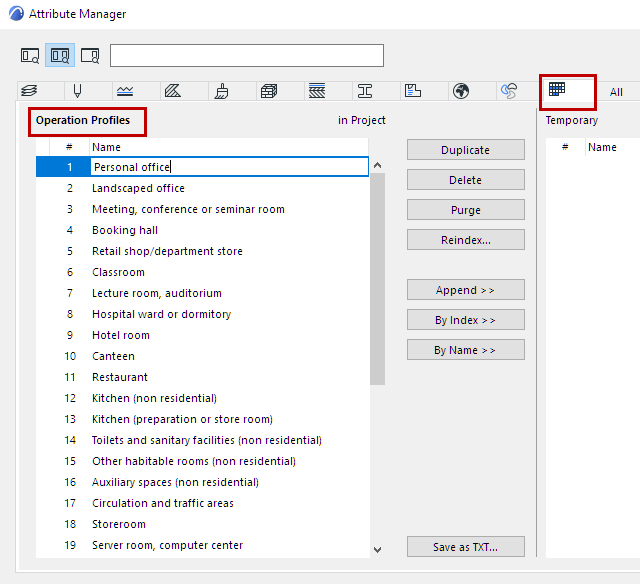
Task: Open the Reindex dialog
Action: (466, 240)
